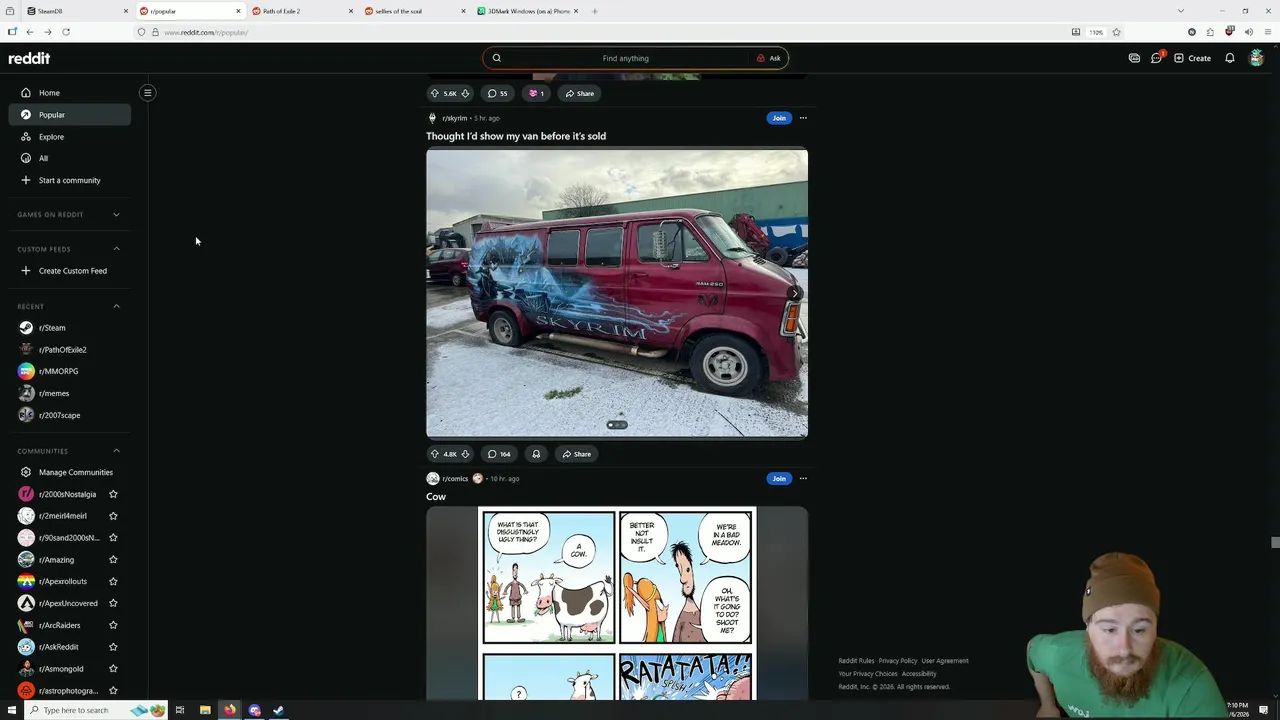This screenshot has width=1280, height=720.
Task: Open the 55 comments on the top post
Action: tap(497, 93)
